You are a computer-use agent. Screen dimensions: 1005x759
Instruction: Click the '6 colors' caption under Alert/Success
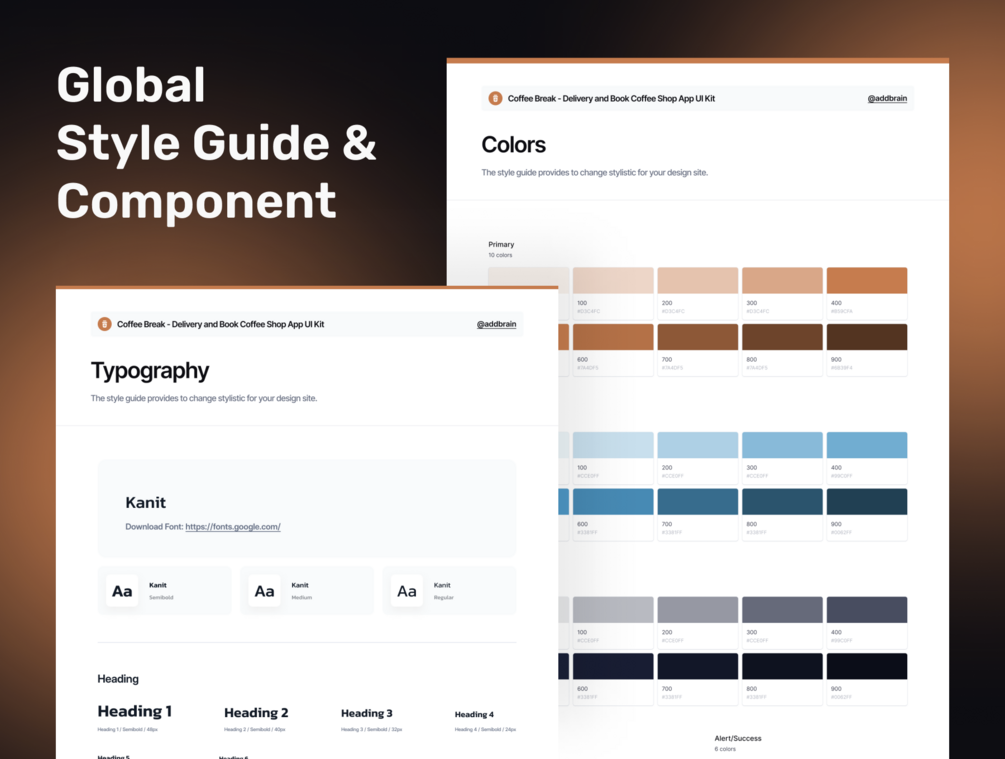click(725, 749)
